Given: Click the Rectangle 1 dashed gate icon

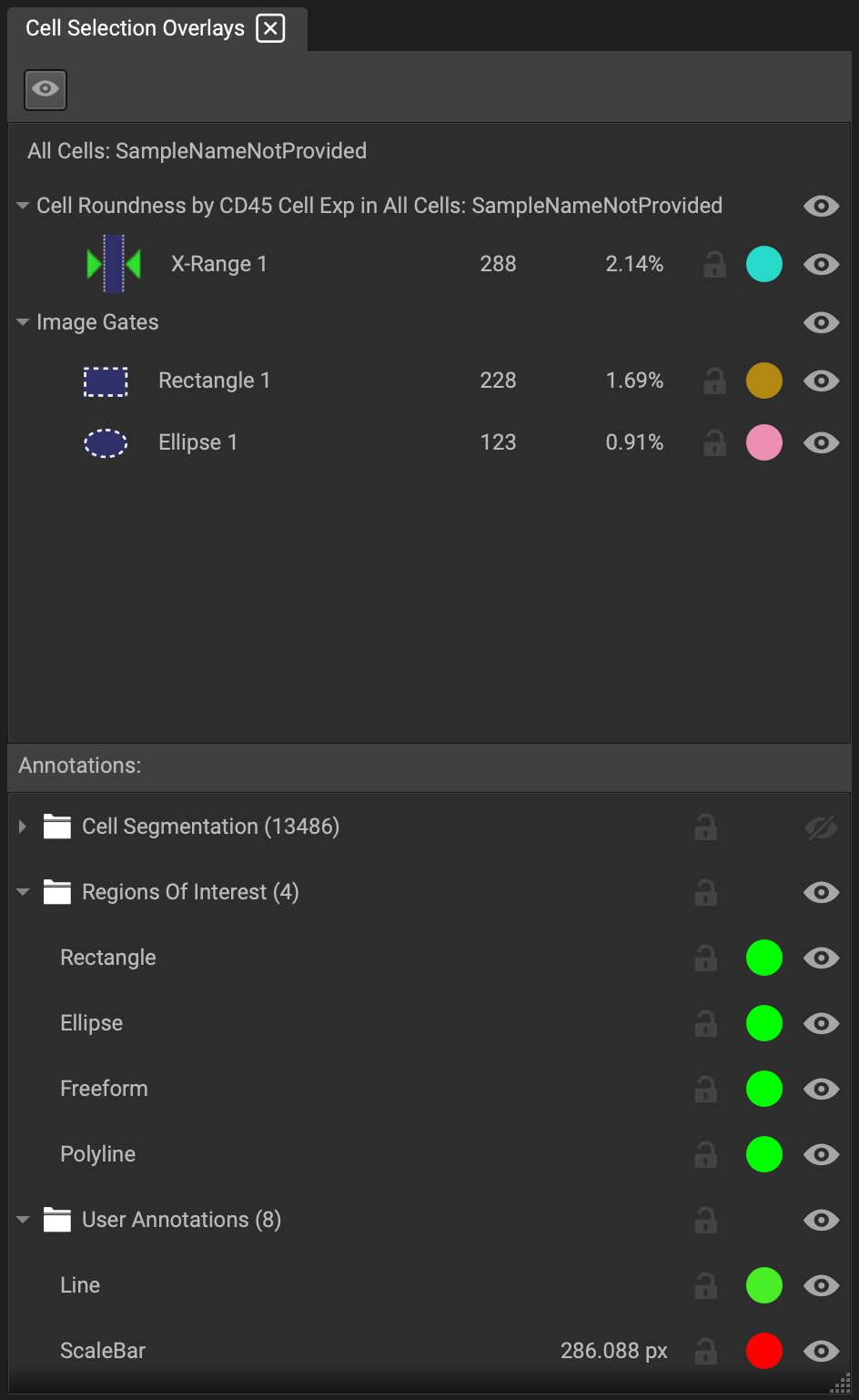Looking at the screenshot, I should pos(106,381).
